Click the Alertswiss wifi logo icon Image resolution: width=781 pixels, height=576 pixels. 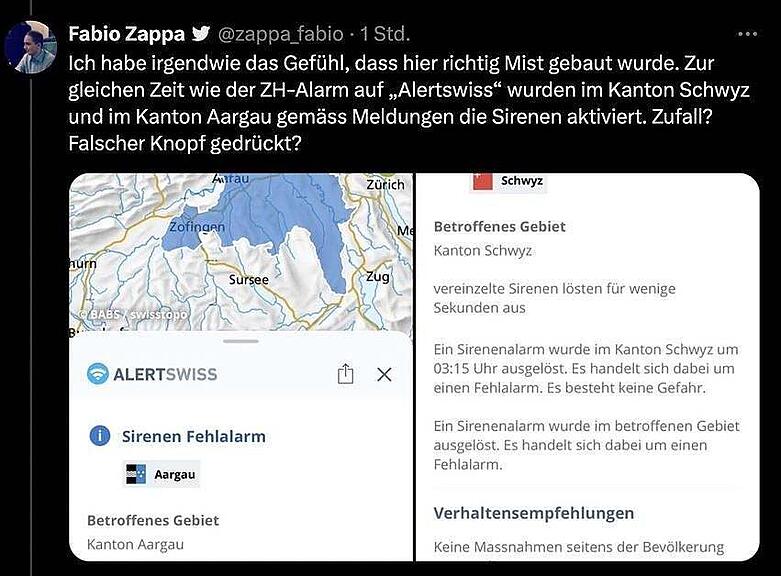[98, 374]
